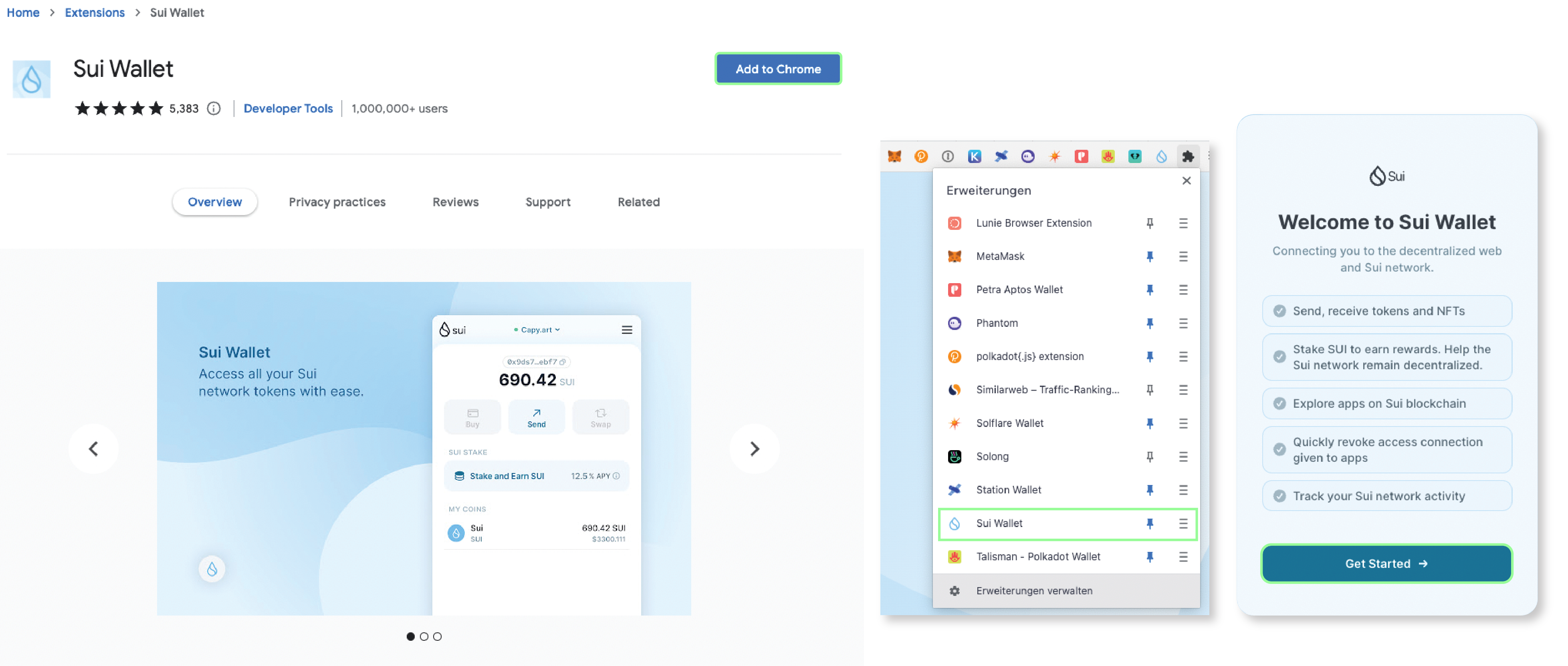Click the Erweiterungen verwalten gear icon
Screen dimensions: 1568x666
click(x=954, y=591)
